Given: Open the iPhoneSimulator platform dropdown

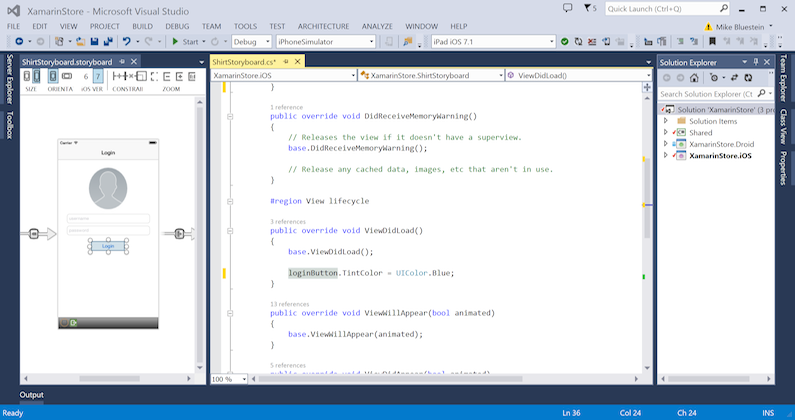Looking at the screenshot, I should (x=326, y=42).
